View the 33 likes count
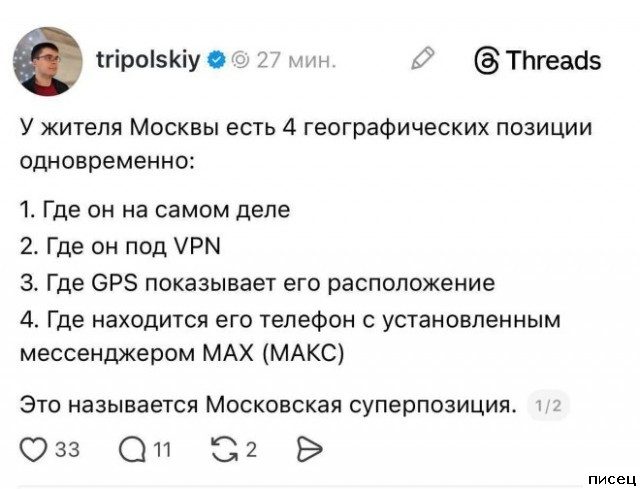 pyautogui.click(x=66, y=449)
